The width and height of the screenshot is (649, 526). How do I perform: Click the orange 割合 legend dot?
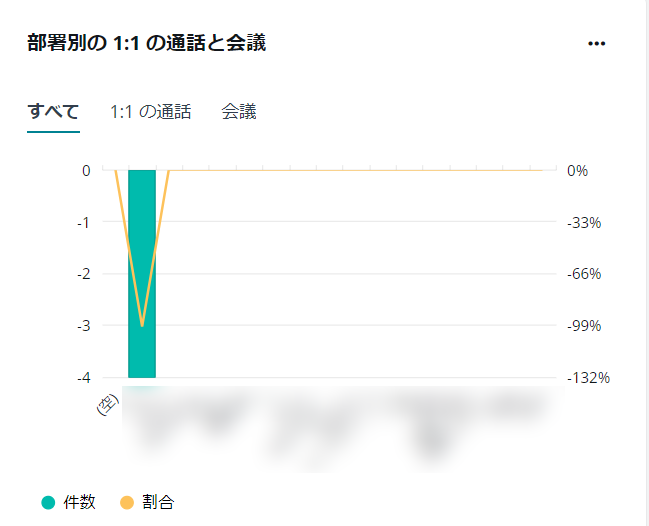127,503
